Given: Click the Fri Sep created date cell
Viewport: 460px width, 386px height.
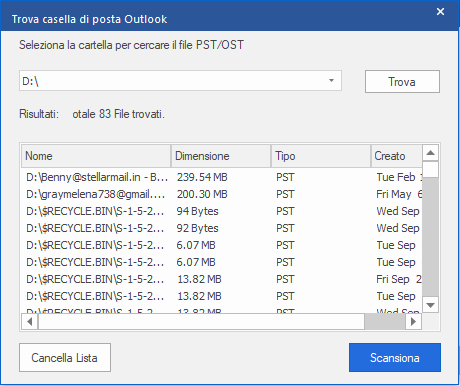Looking at the screenshot, I should click(399, 279).
